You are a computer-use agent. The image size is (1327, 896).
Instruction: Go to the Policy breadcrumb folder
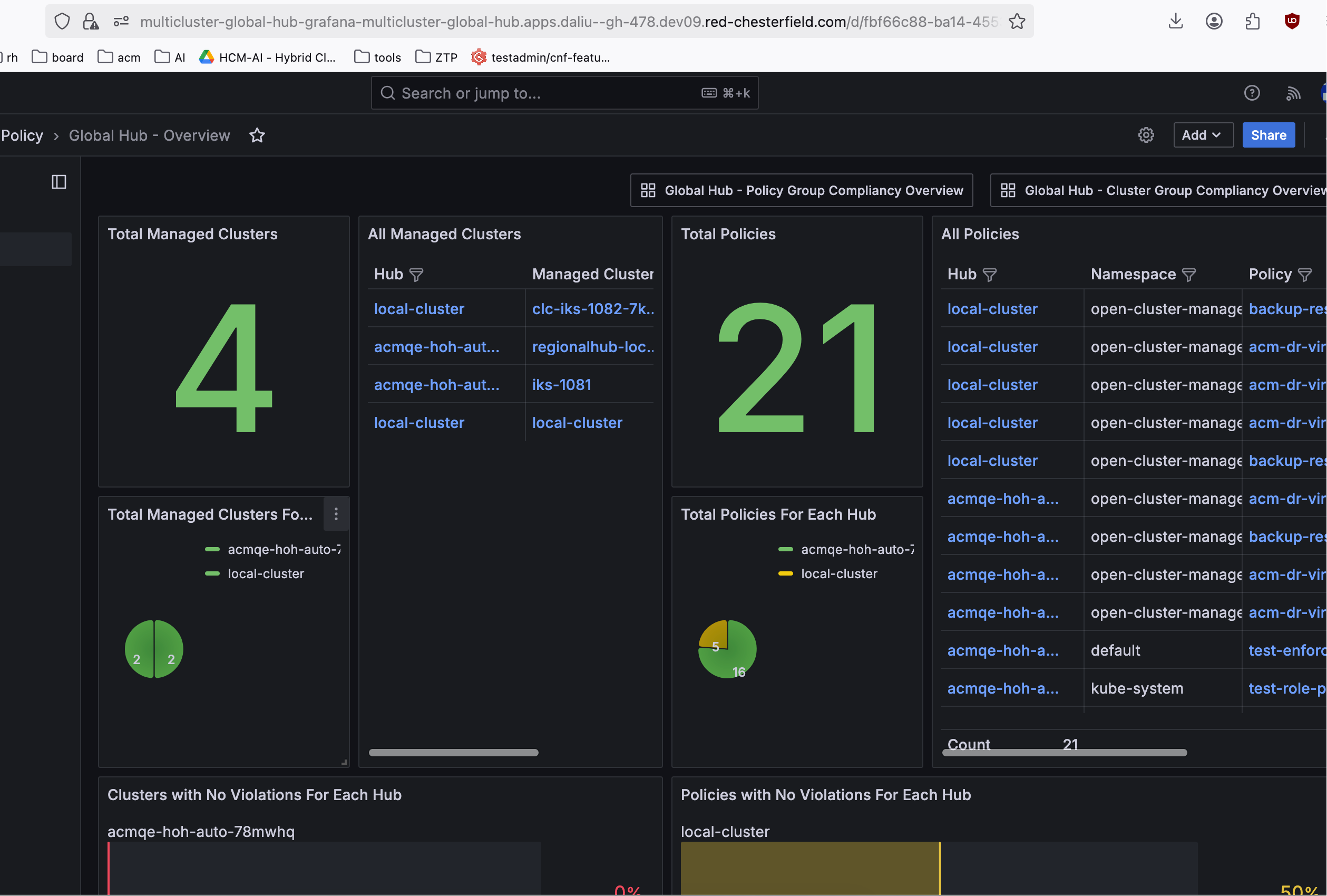point(22,135)
